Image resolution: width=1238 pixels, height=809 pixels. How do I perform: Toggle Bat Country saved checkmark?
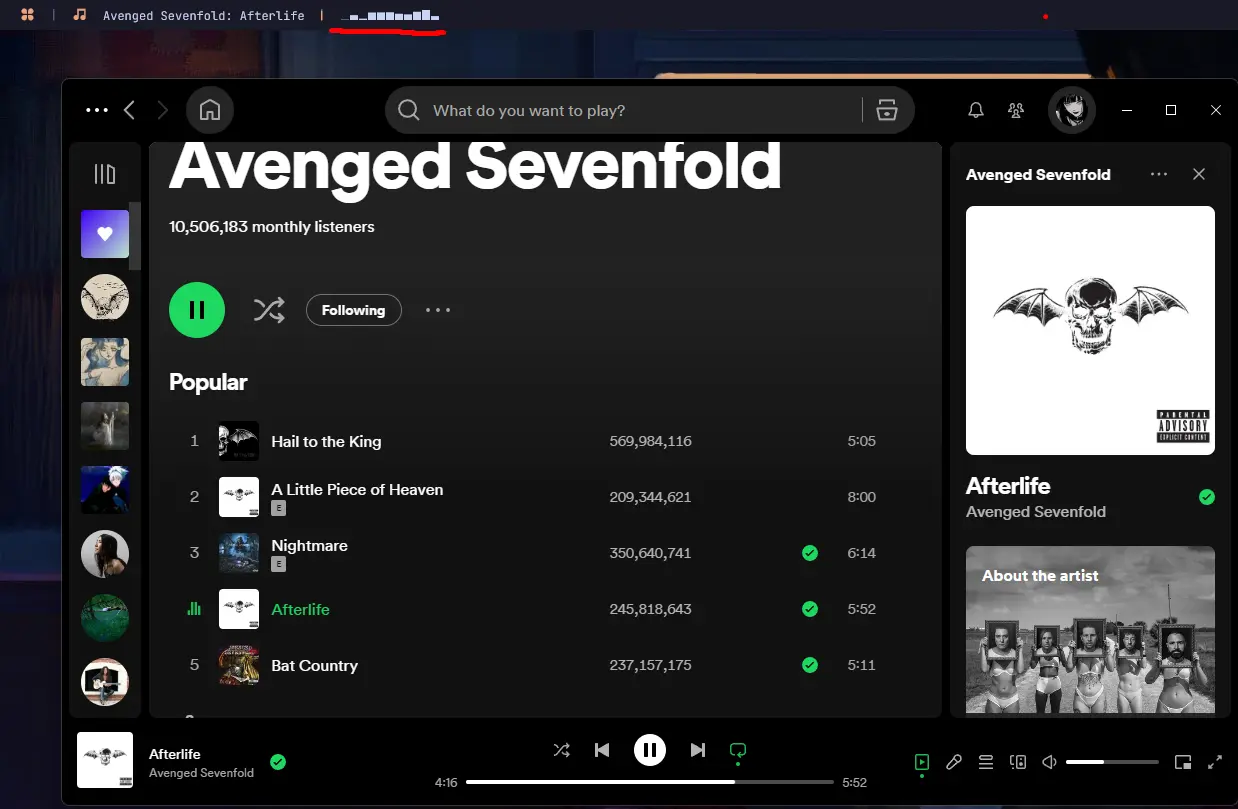tap(810, 665)
